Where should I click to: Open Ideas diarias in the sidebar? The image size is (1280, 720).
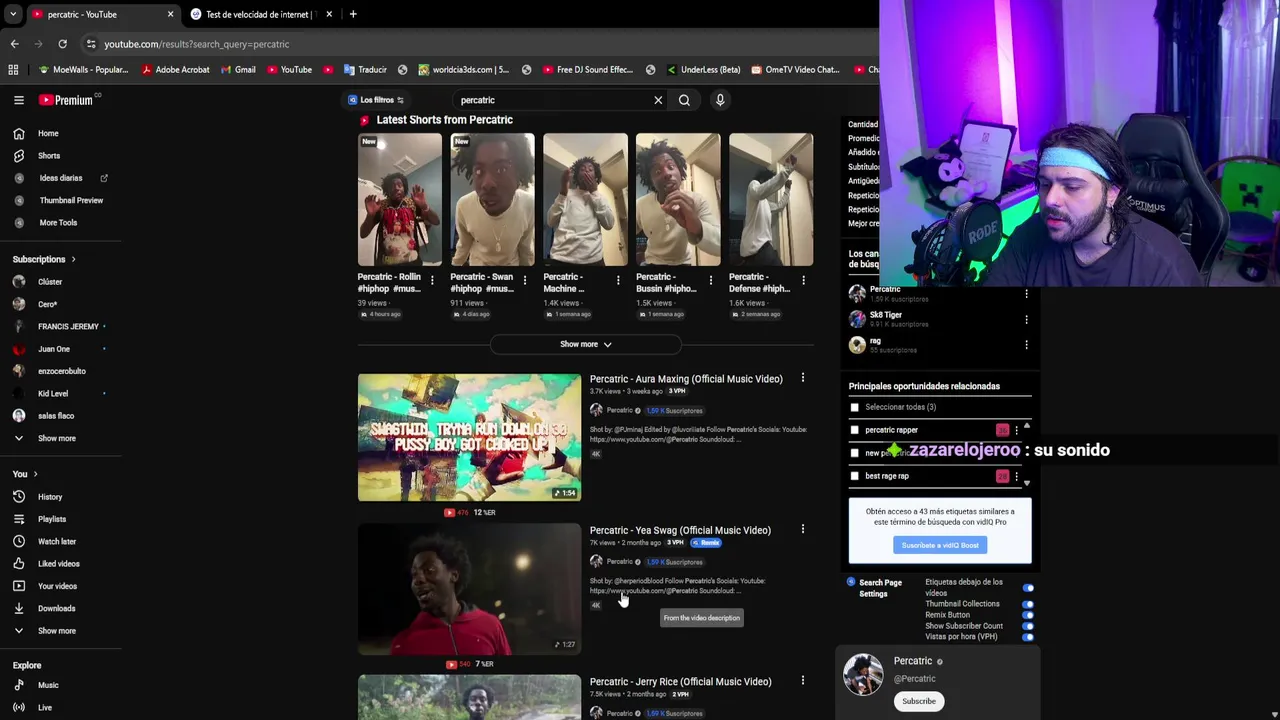61,178
